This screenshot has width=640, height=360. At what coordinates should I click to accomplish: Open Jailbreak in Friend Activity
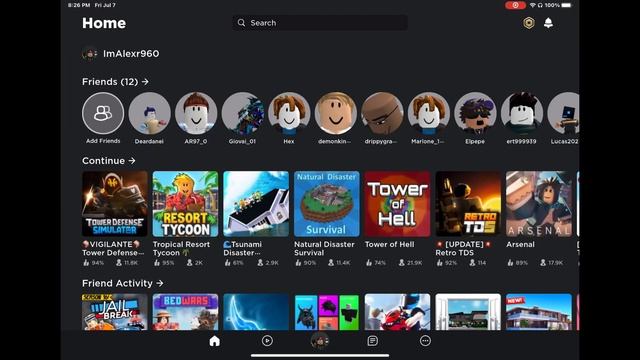coord(115,312)
